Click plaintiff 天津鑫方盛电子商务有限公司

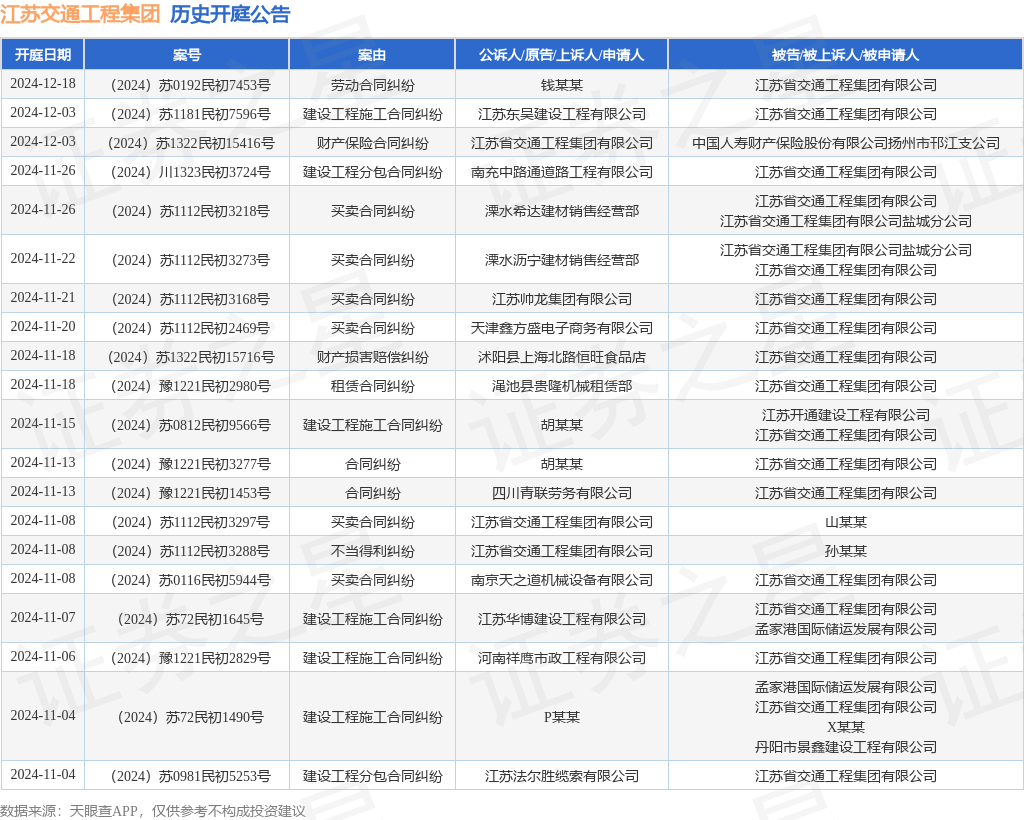click(x=562, y=328)
